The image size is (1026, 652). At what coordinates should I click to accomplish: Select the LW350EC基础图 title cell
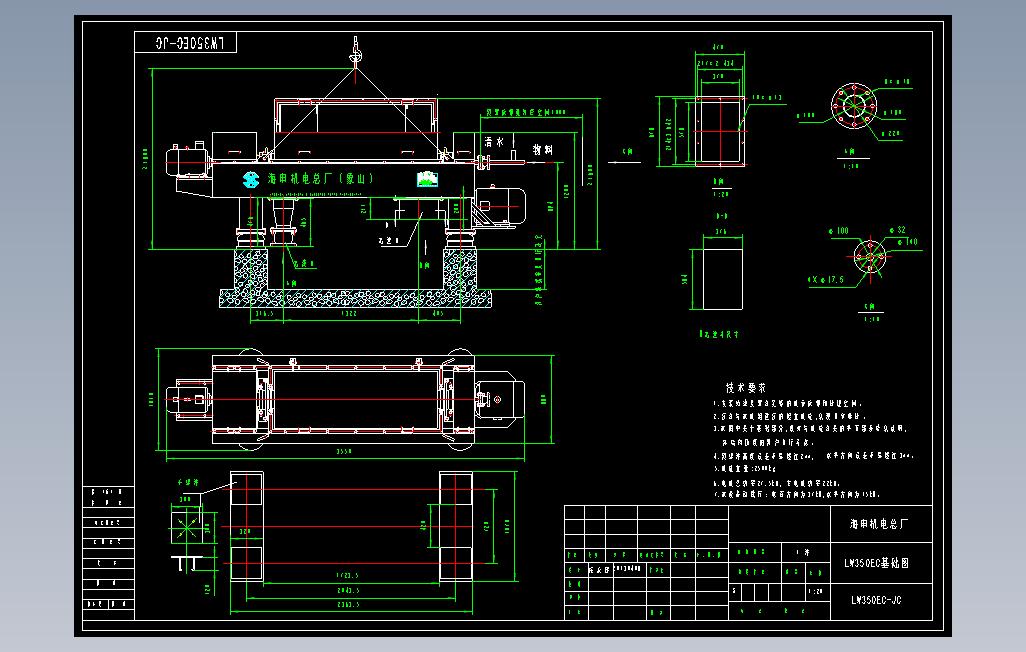[881, 563]
